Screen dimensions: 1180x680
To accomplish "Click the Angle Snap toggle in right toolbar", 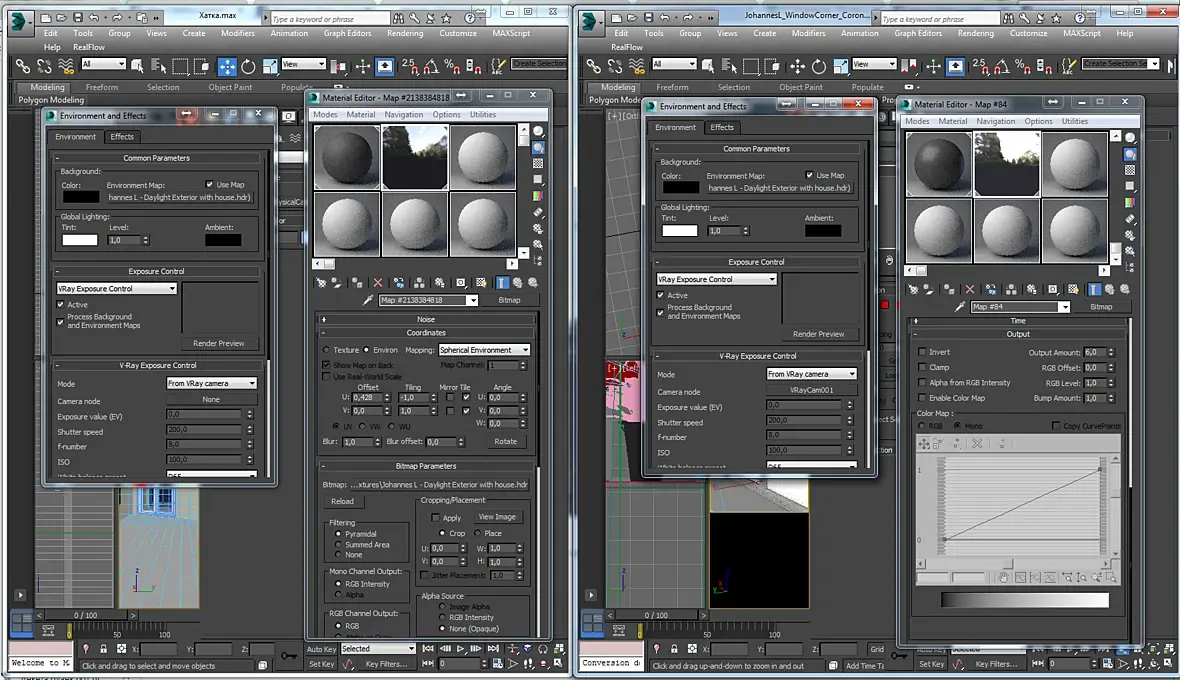I will click(1000, 66).
